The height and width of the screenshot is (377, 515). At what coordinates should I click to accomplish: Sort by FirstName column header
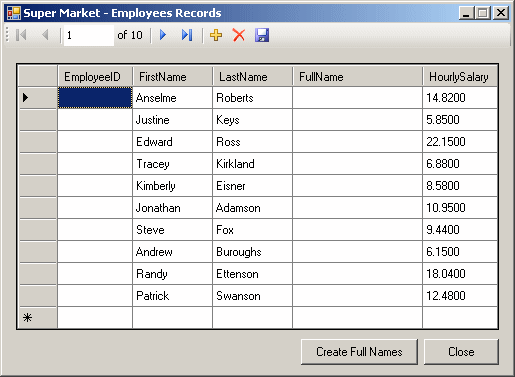tap(173, 77)
